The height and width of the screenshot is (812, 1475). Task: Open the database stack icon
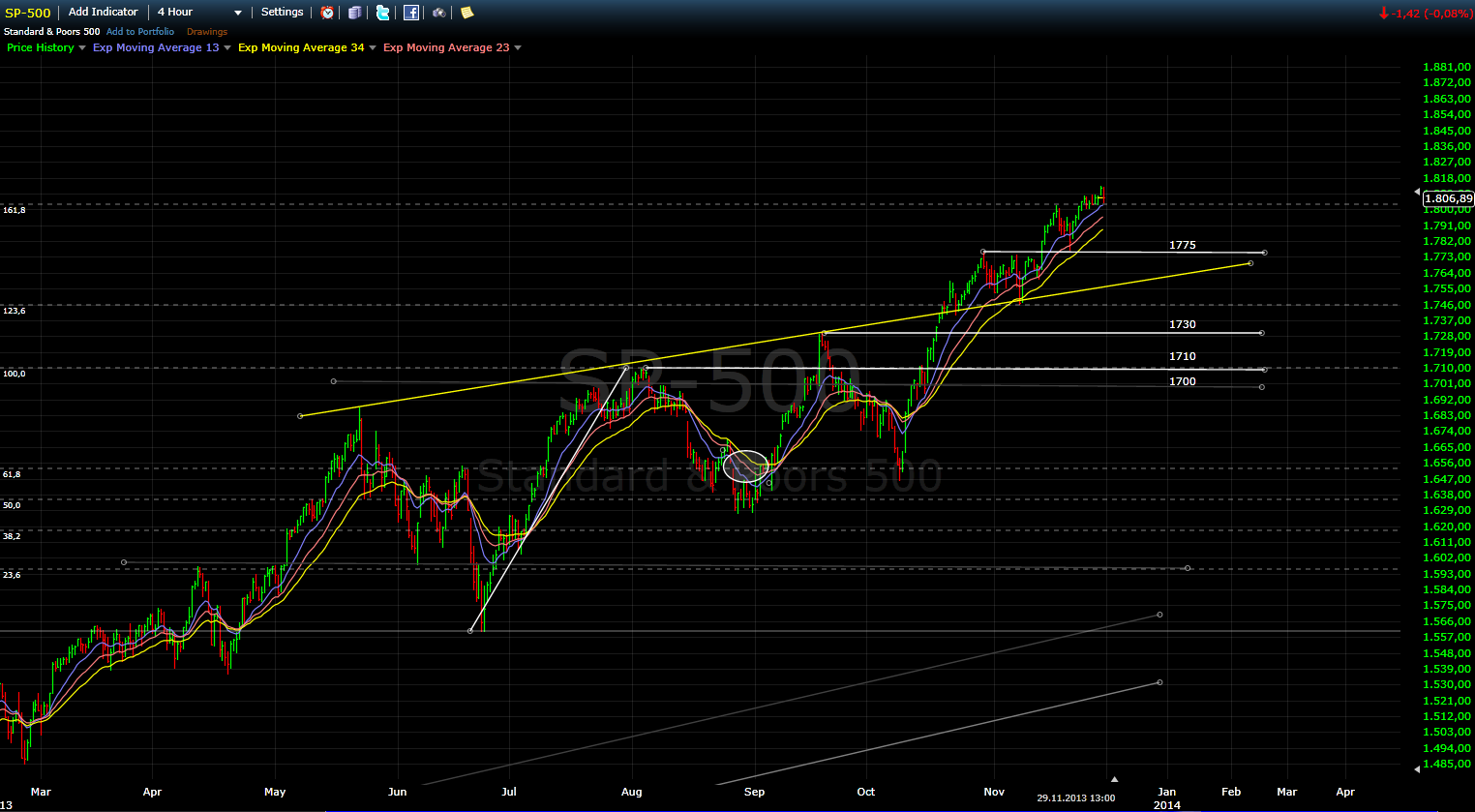355,13
